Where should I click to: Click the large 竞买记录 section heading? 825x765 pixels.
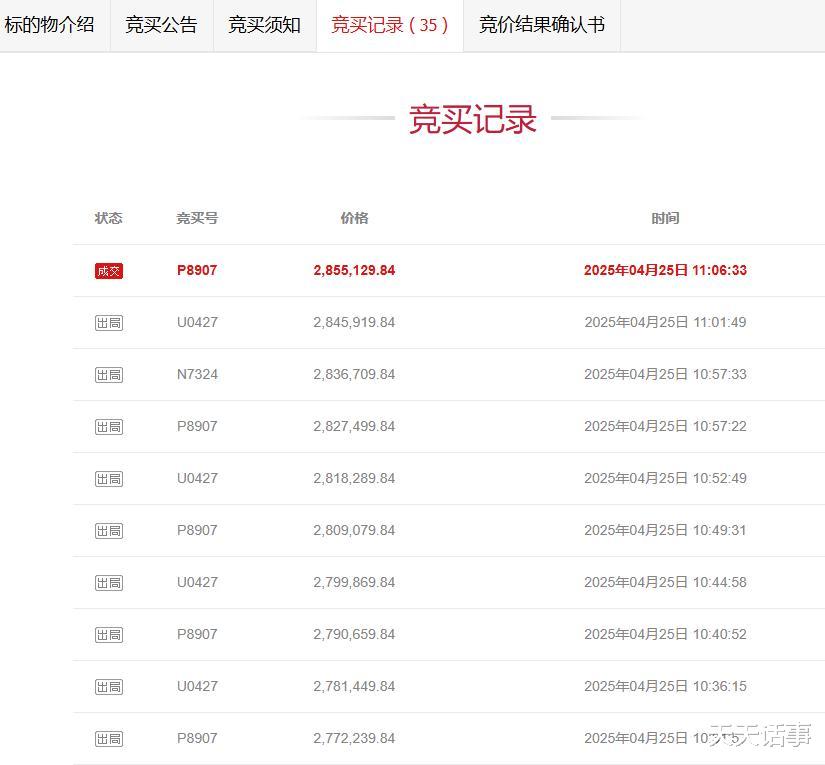472,119
